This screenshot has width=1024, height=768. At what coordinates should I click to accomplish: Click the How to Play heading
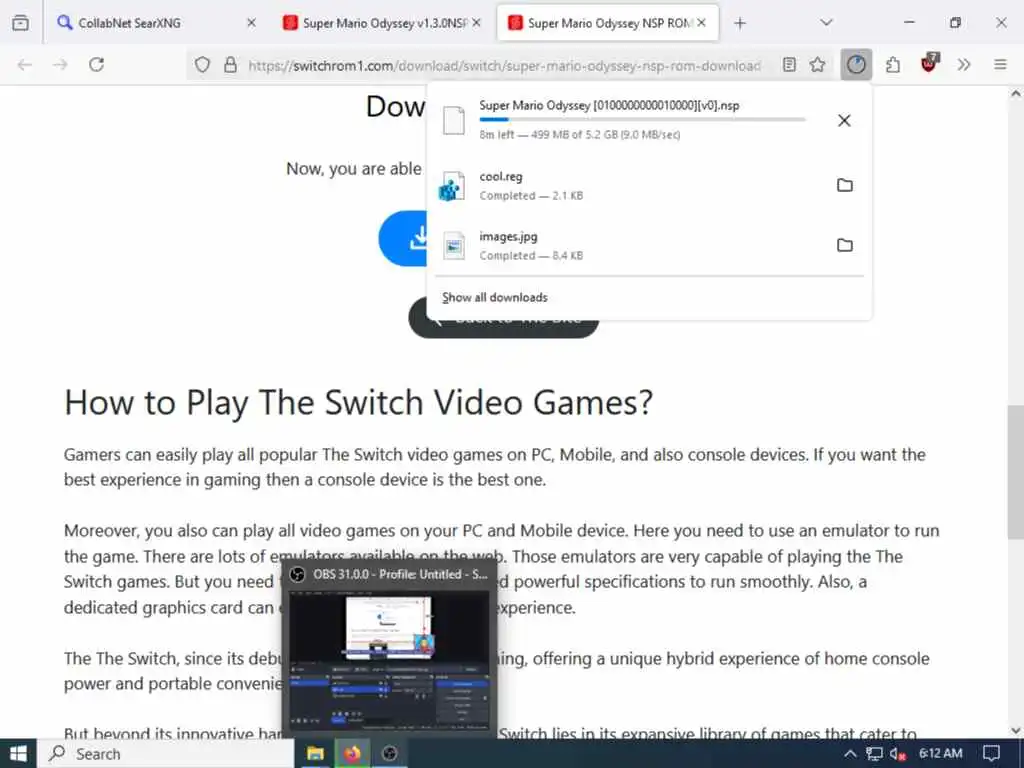click(x=359, y=402)
